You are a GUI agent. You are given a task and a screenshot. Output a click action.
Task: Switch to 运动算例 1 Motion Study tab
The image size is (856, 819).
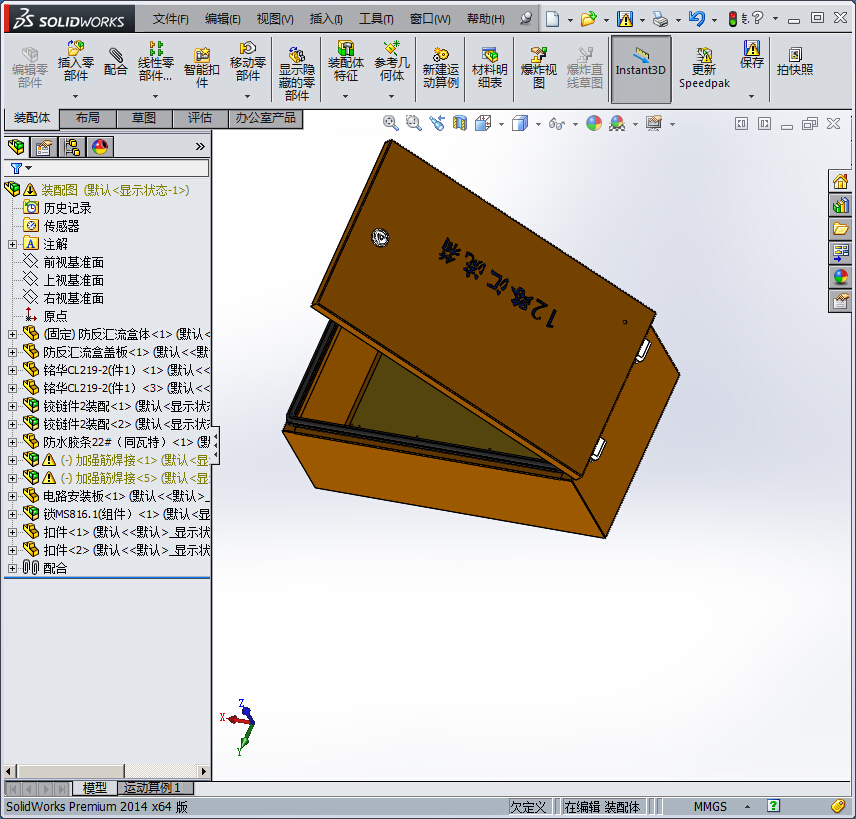point(156,788)
